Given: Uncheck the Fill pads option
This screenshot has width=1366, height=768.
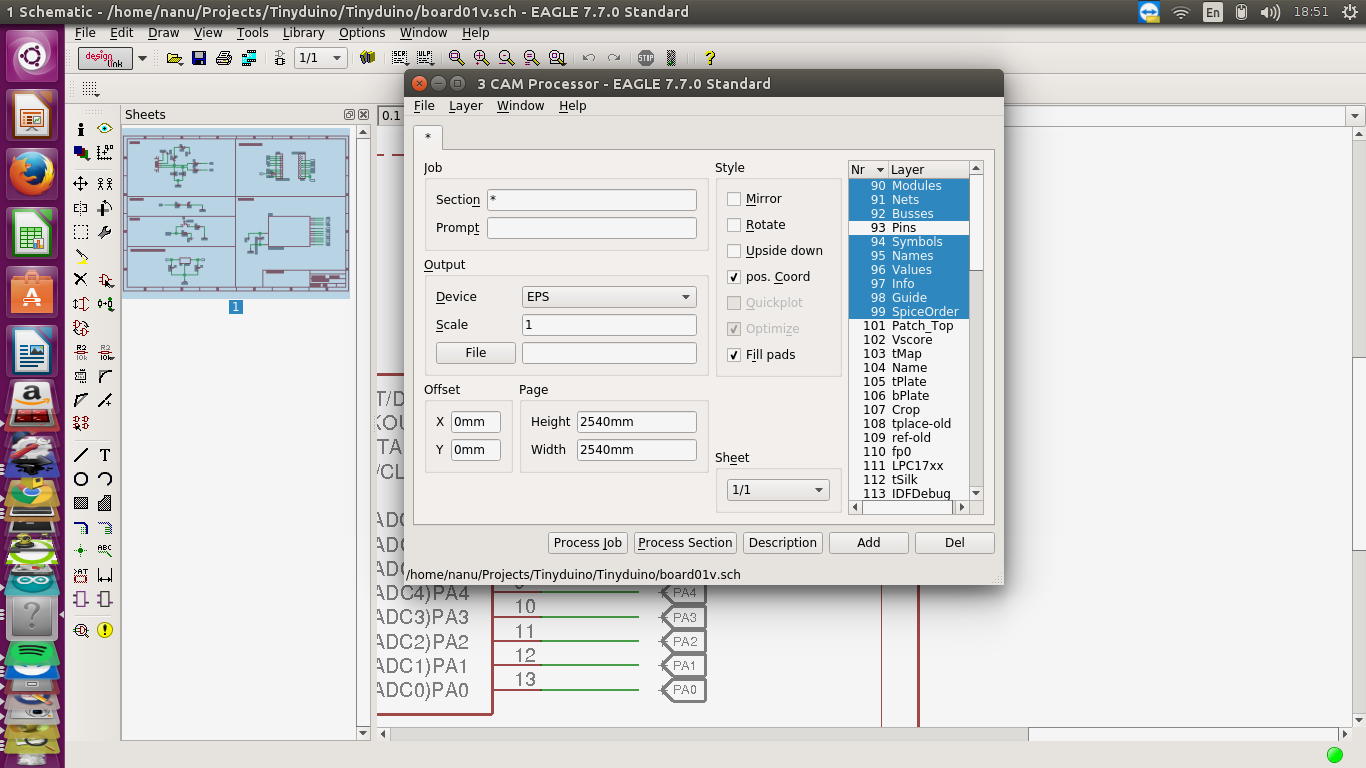Looking at the screenshot, I should pyautogui.click(x=734, y=355).
